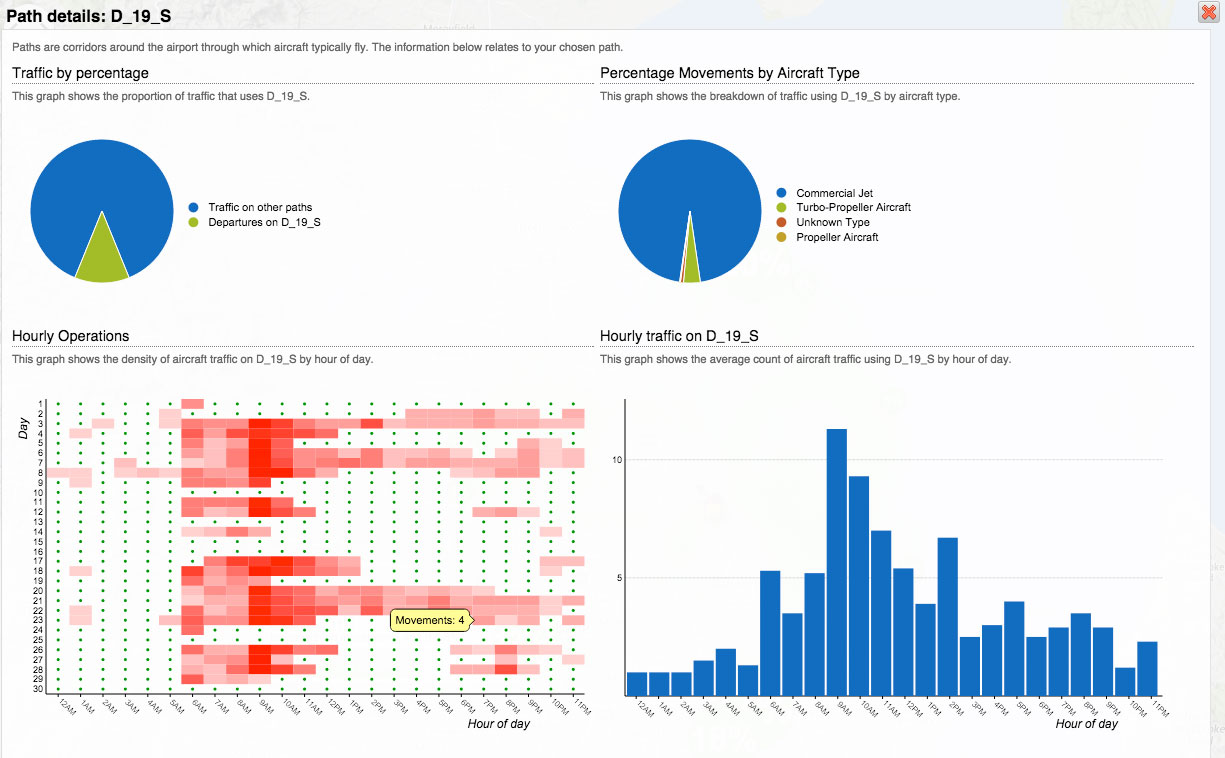1225x758 pixels.
Task: Select the 11PM bar in Hourly traffic chart
Action: tap(1147, 669)
